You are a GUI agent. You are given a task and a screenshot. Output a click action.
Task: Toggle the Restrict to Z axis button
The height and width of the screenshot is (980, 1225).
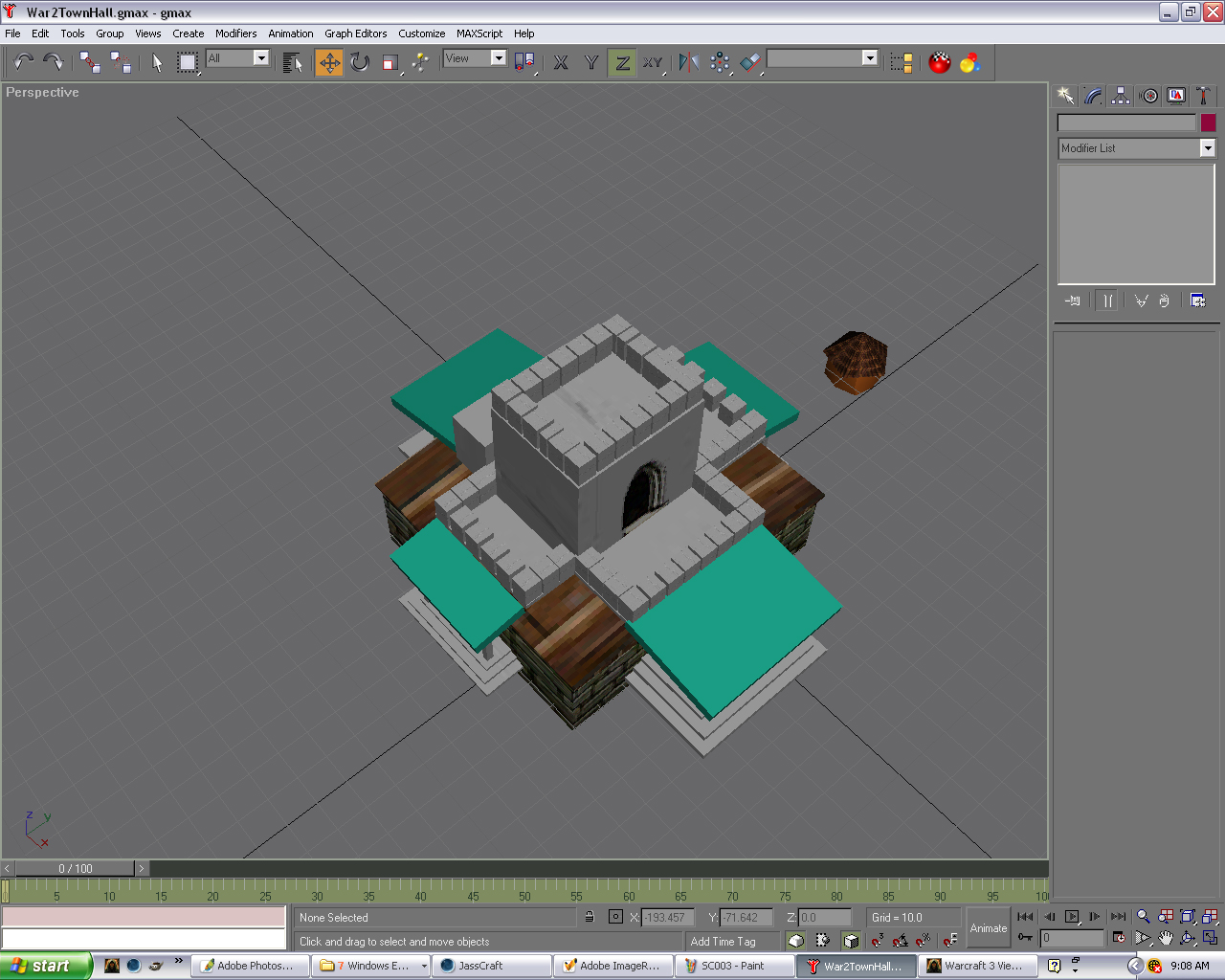622,62
